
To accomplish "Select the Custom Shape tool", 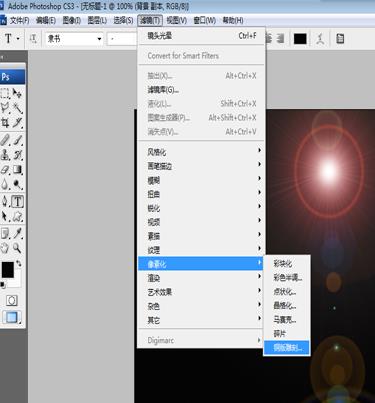I will tap(17, 216).
